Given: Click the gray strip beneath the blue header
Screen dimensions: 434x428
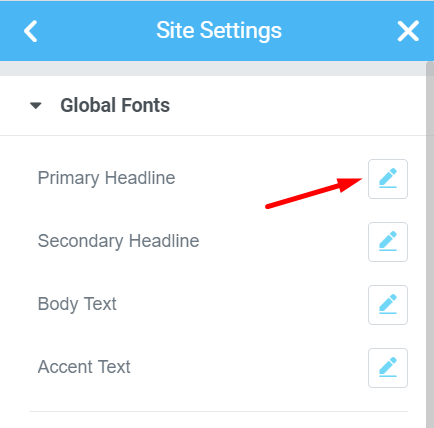Looking at the screenshot, I should [213, 68].
